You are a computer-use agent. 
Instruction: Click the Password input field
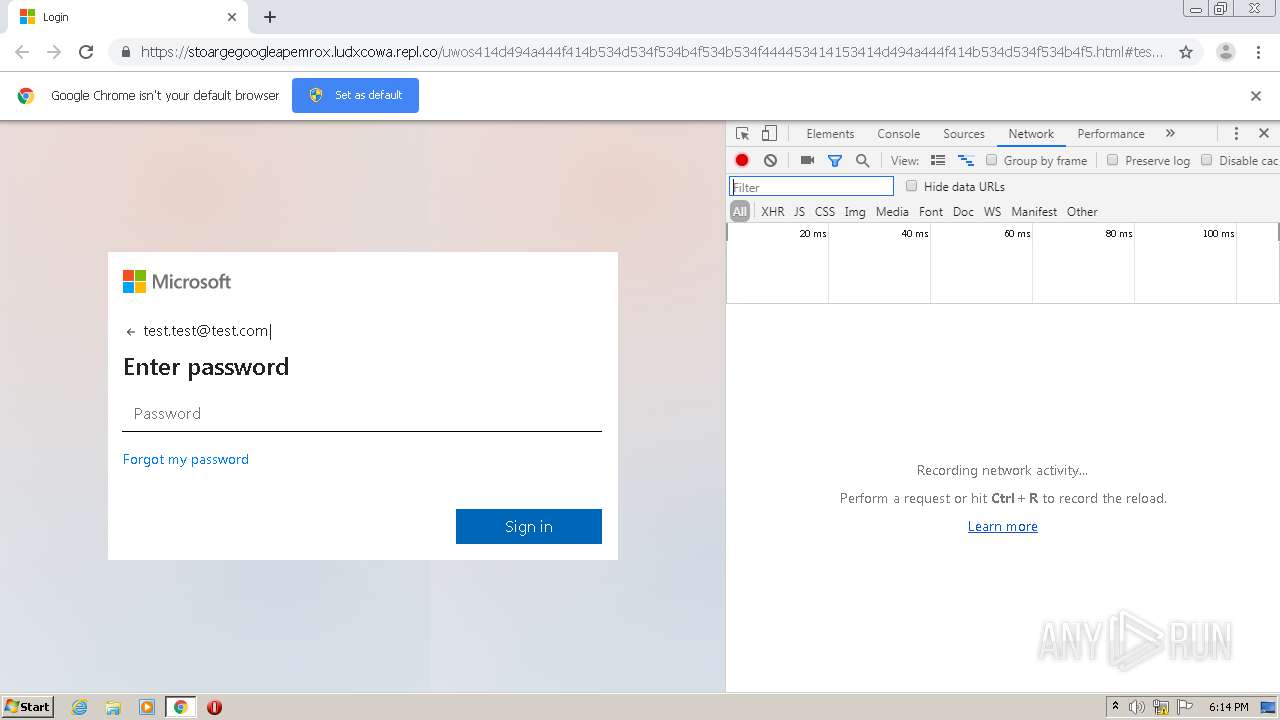point(362,414)
